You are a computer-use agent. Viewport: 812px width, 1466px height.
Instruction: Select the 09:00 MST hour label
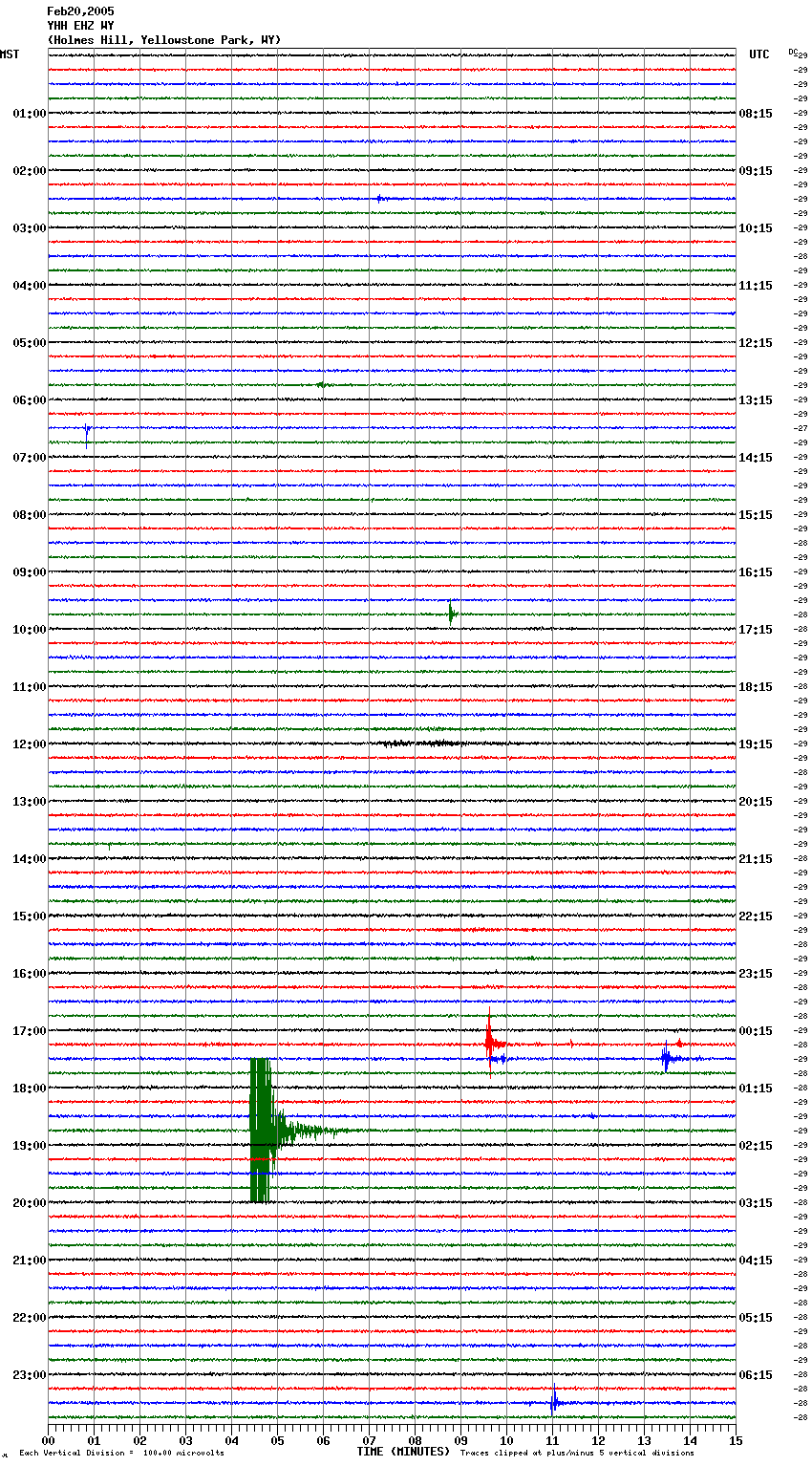29,572
